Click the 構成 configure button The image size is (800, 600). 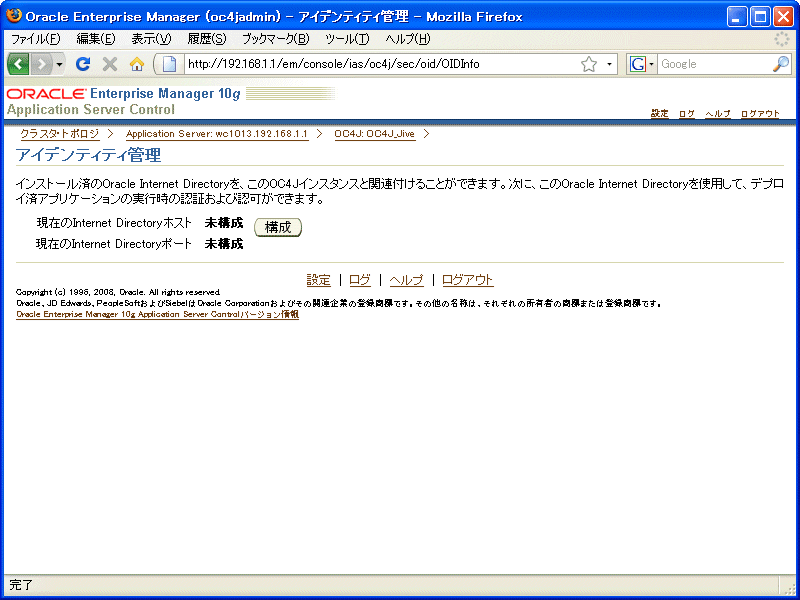(x=278, y=228)
